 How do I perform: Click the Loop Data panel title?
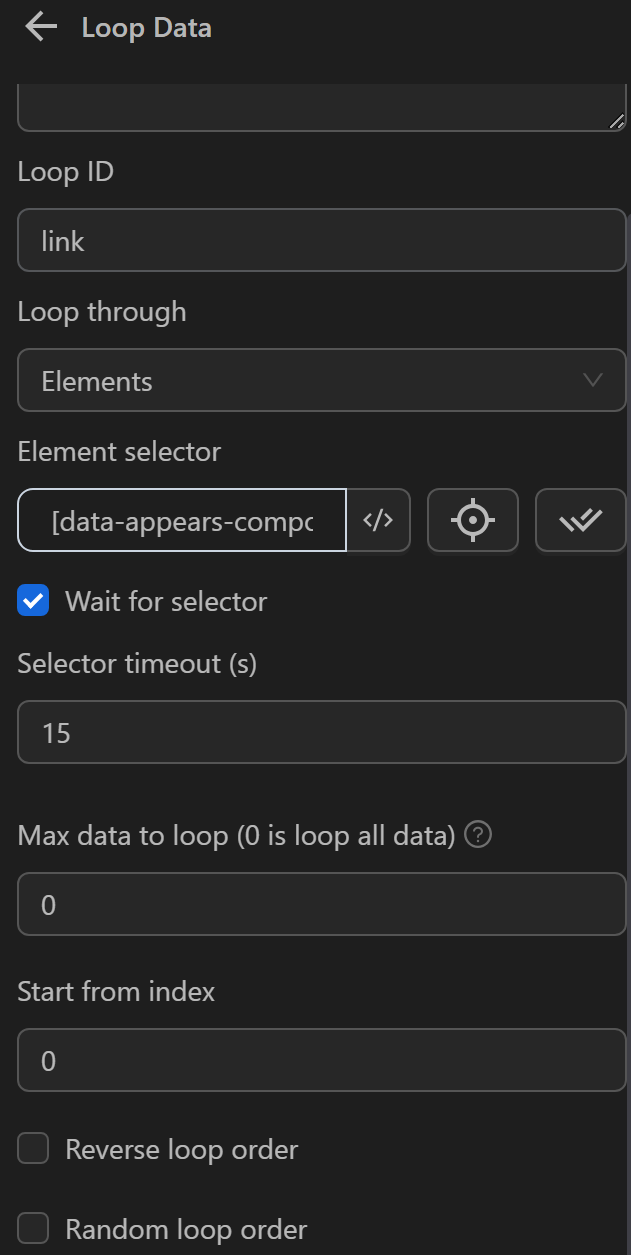[146, 28]
